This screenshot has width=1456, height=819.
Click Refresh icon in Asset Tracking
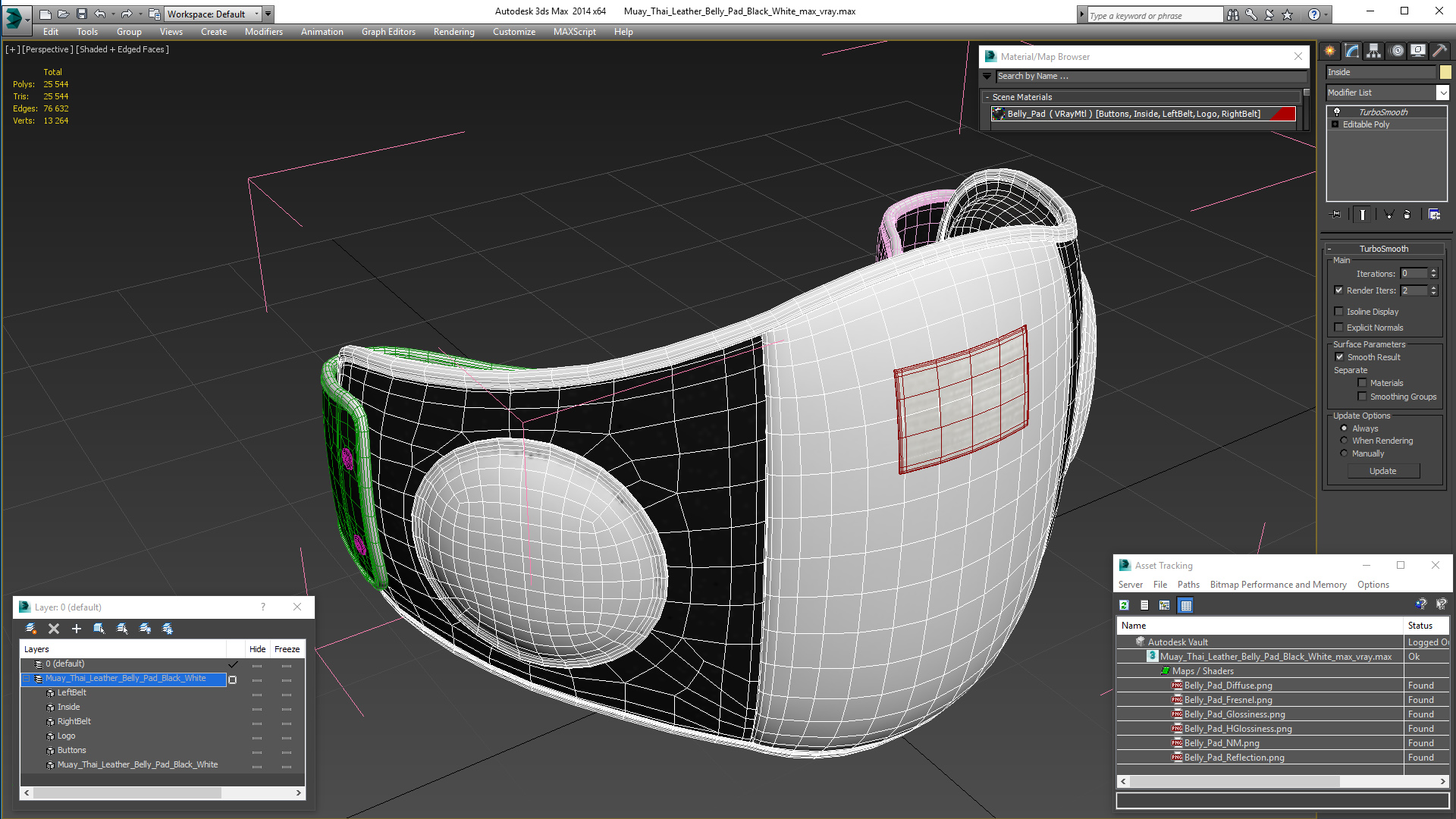pos(1124,605)
